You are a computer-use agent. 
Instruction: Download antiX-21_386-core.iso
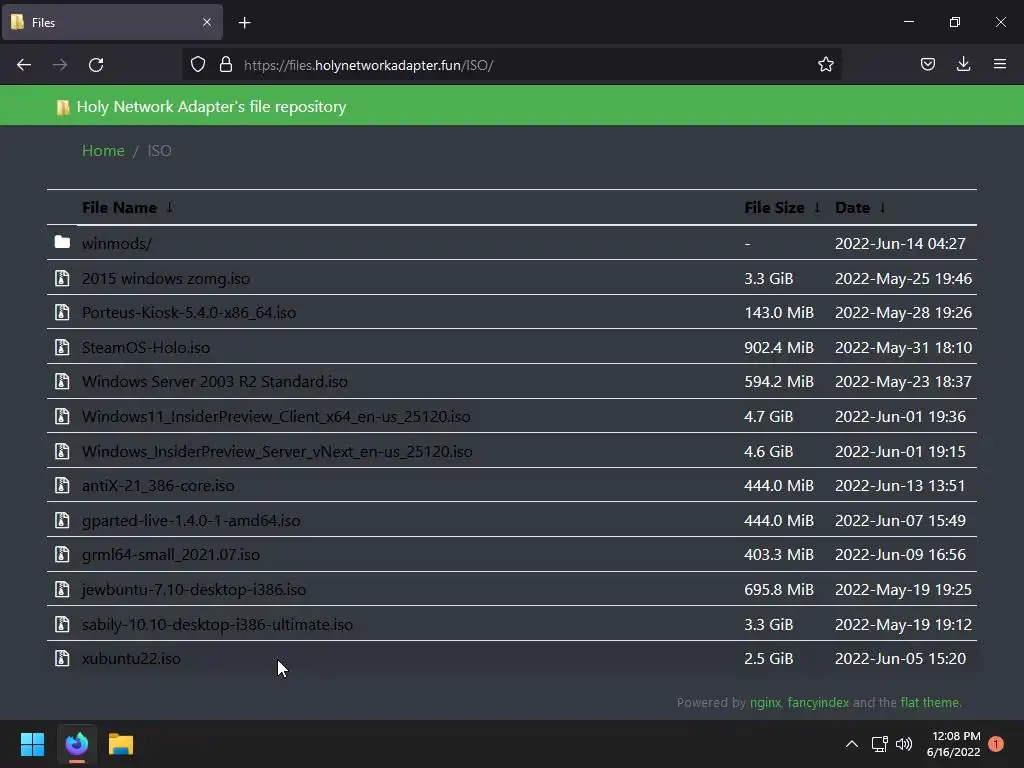(158, 486)
